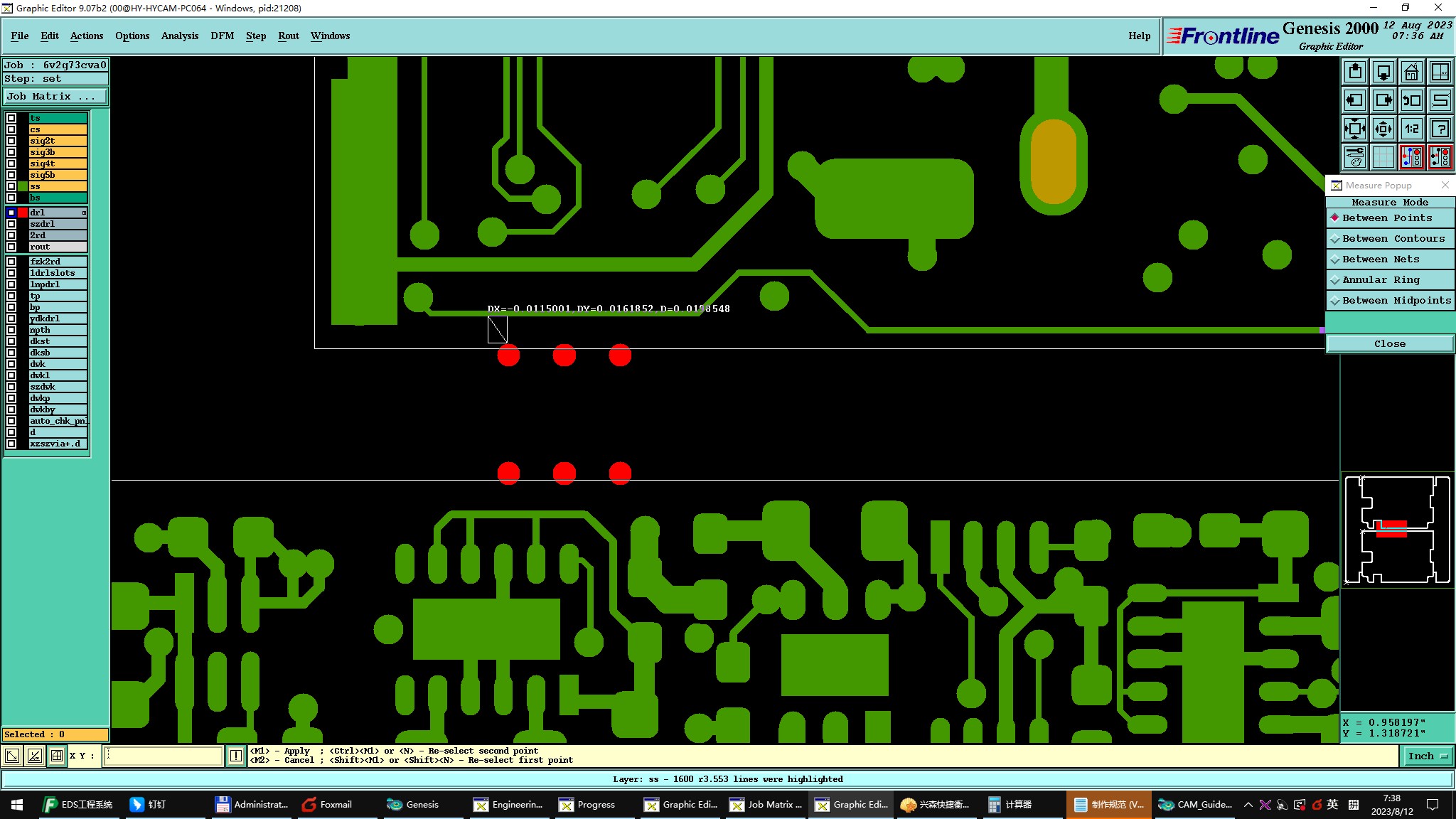Screen dimensions: 1456x819
Task: Open the Analysis menu
Action: [179, 36]
